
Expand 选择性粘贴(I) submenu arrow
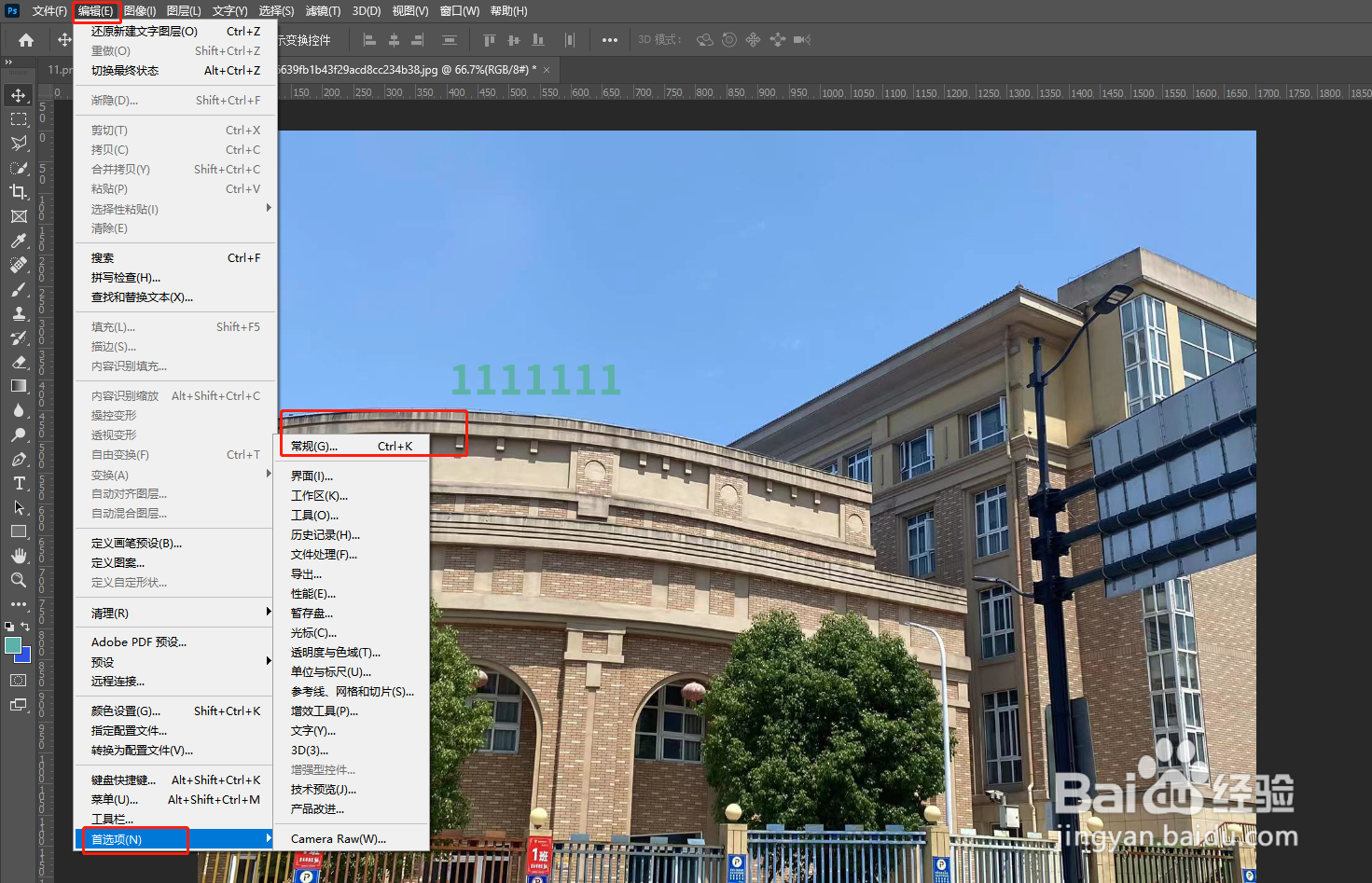point(269,208)
